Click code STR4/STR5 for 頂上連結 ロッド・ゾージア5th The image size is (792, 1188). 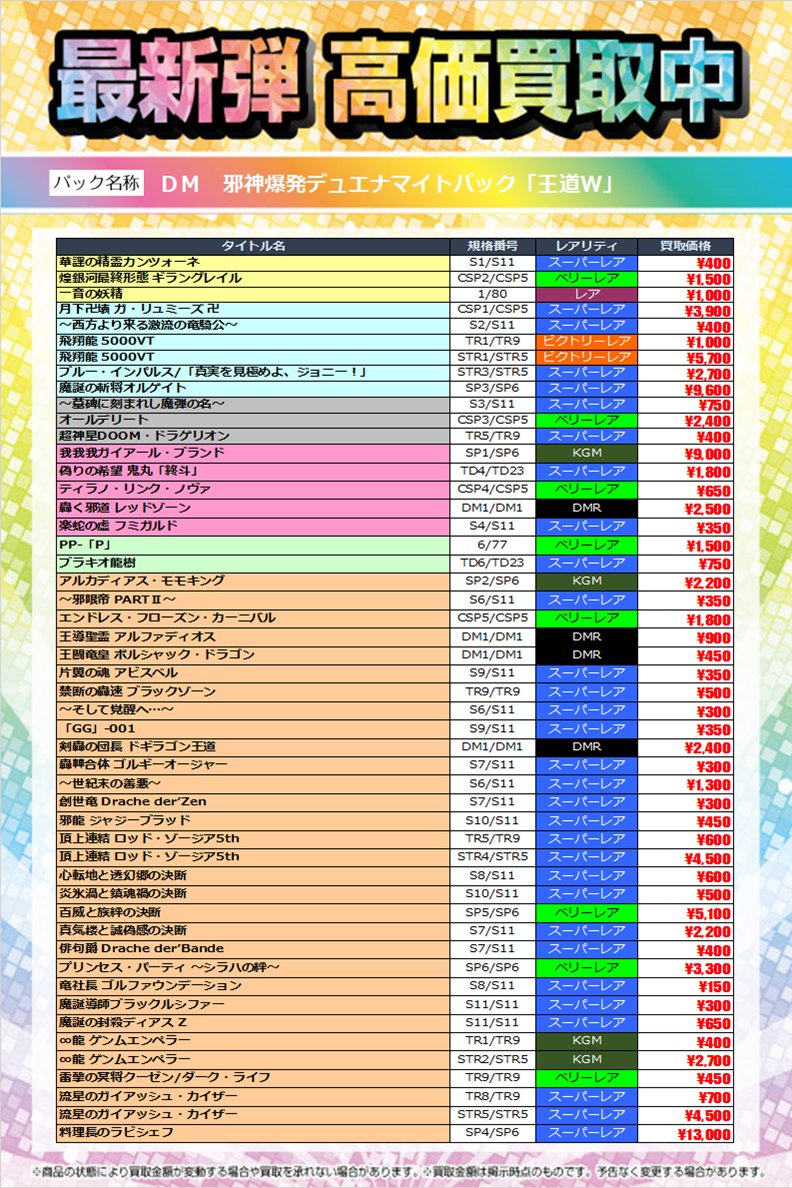point(492,857)
